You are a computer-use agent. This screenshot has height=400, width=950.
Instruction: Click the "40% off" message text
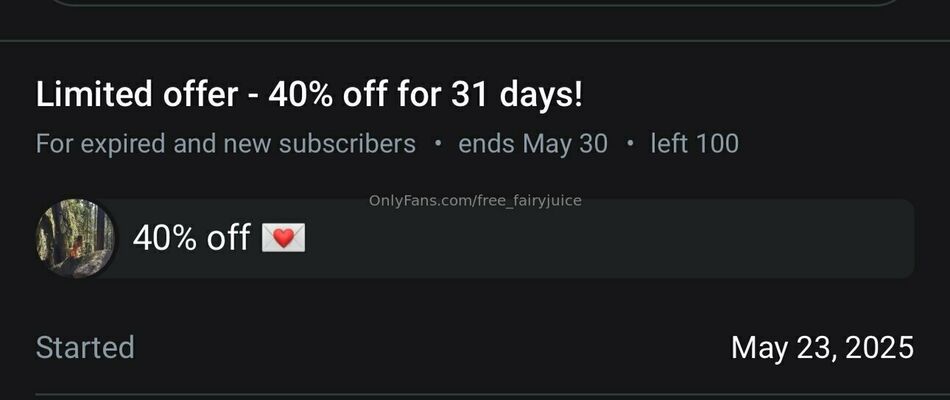tap(191, 238)
